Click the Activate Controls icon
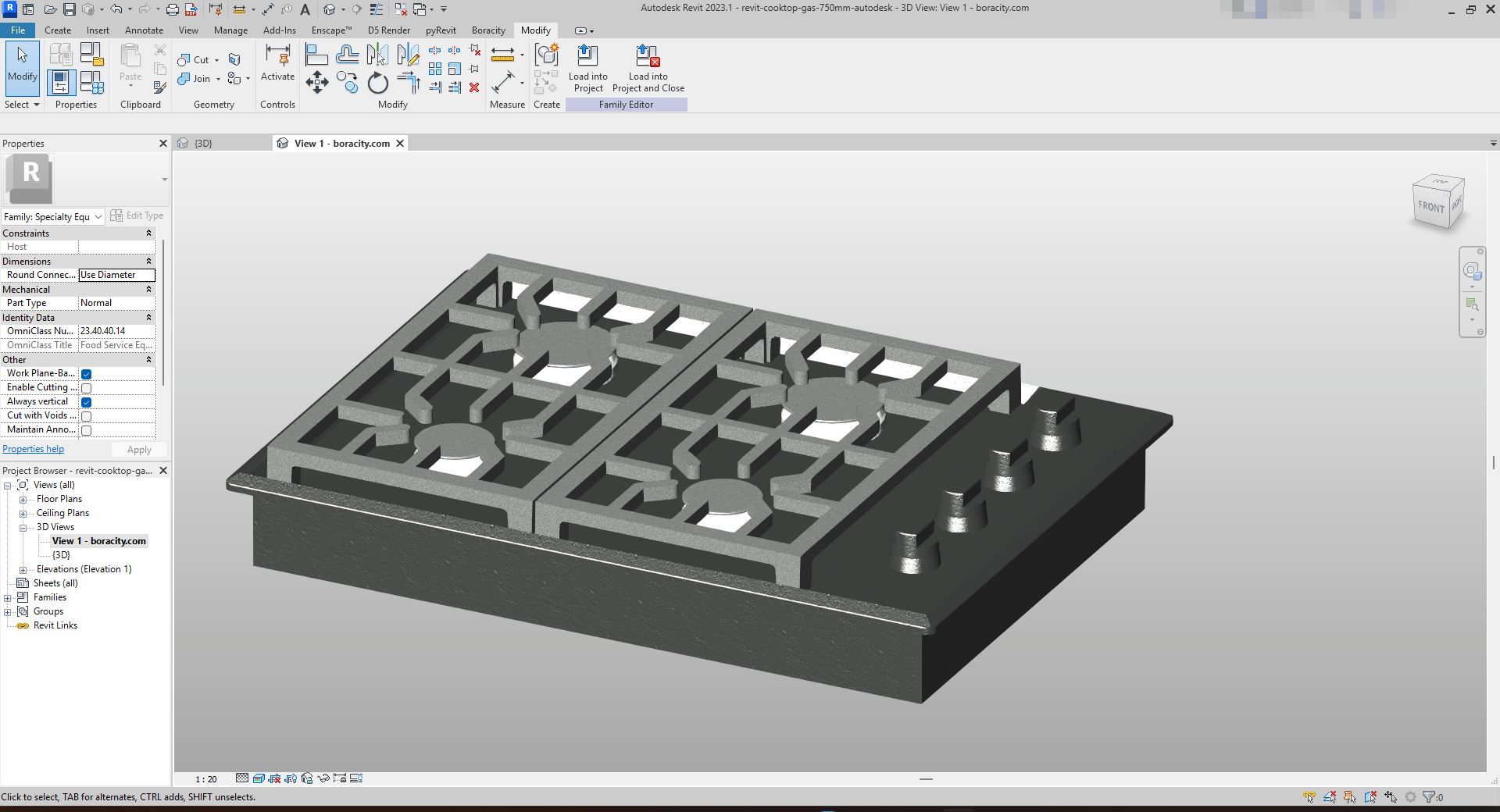 [x=277, y=62]
